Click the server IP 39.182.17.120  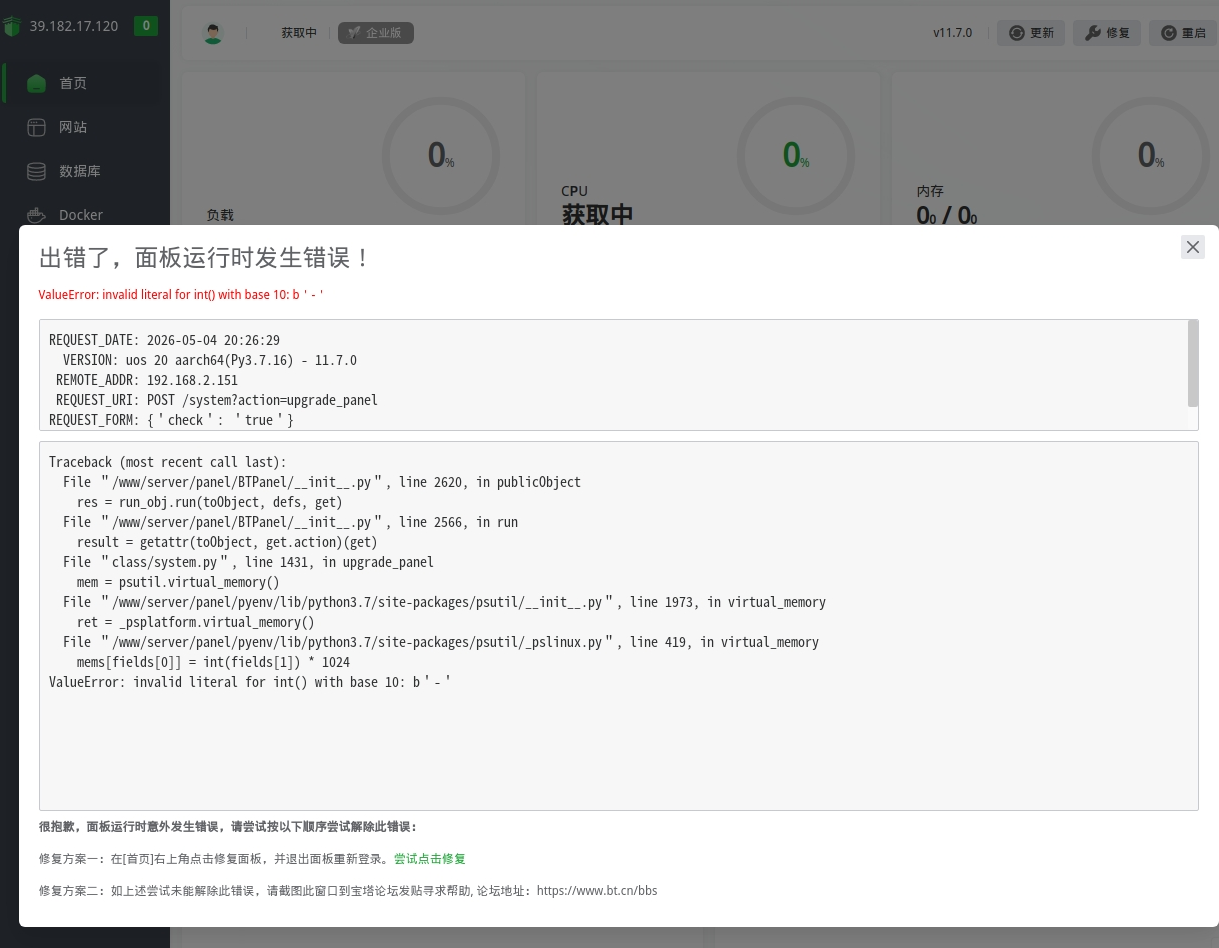tap(74, 26)
